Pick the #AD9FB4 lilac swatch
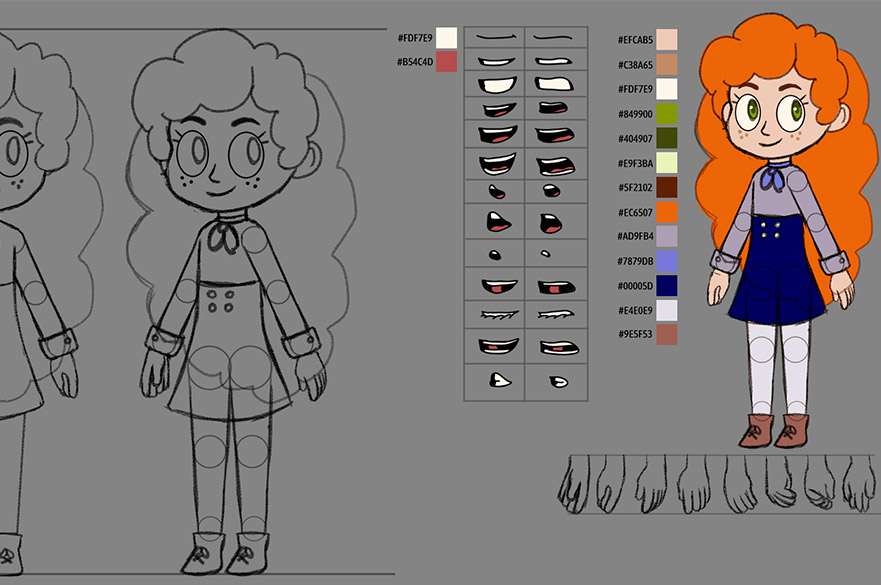The width and height of the screenshot is (881, 585). (667, 236)
